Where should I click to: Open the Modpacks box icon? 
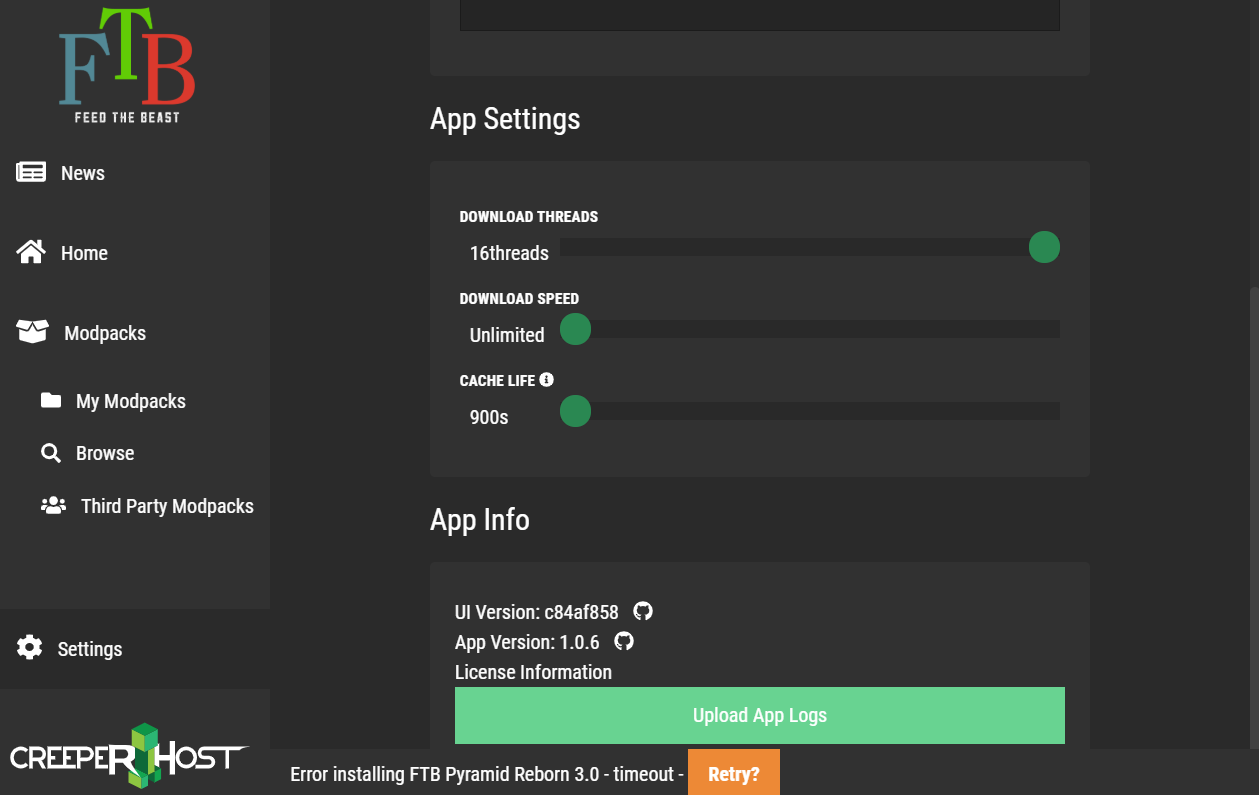click(x=30, y=332)
